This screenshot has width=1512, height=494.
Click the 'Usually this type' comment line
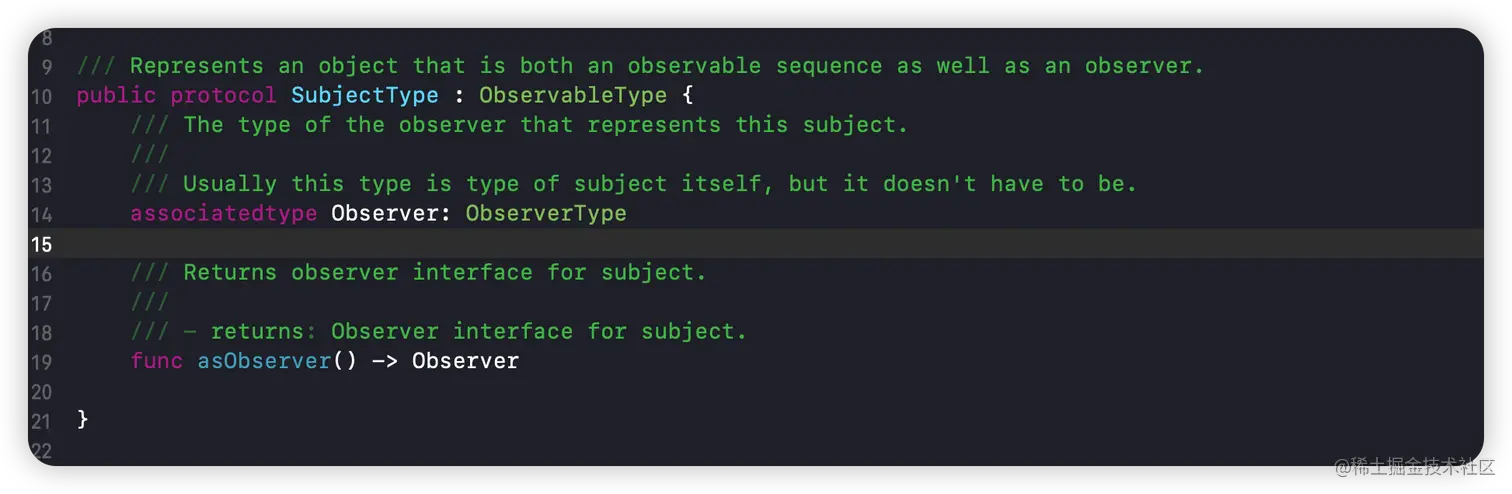(660, 185)
